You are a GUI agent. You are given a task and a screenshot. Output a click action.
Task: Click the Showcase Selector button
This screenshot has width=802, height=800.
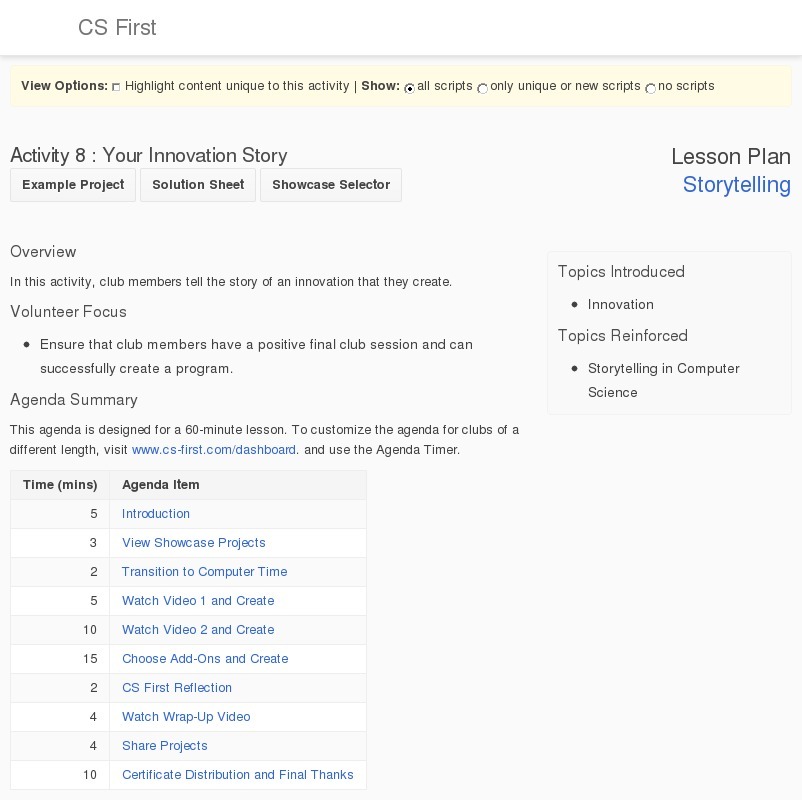pyautogui.click(x=331, y=185)
